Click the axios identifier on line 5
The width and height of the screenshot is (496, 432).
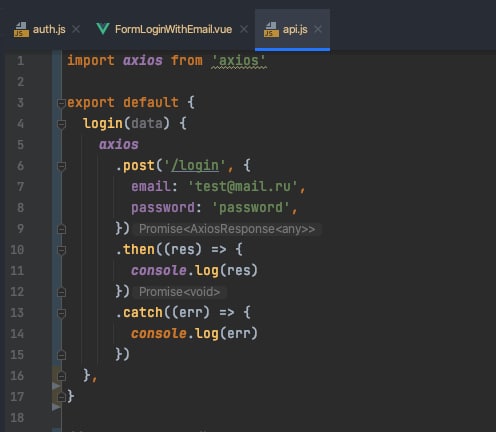[119, 145]
